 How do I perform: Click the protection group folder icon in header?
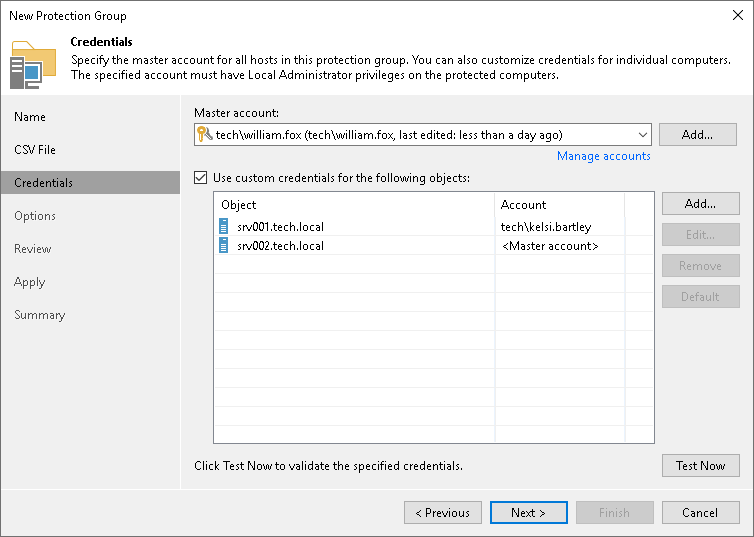pos(33,65)
